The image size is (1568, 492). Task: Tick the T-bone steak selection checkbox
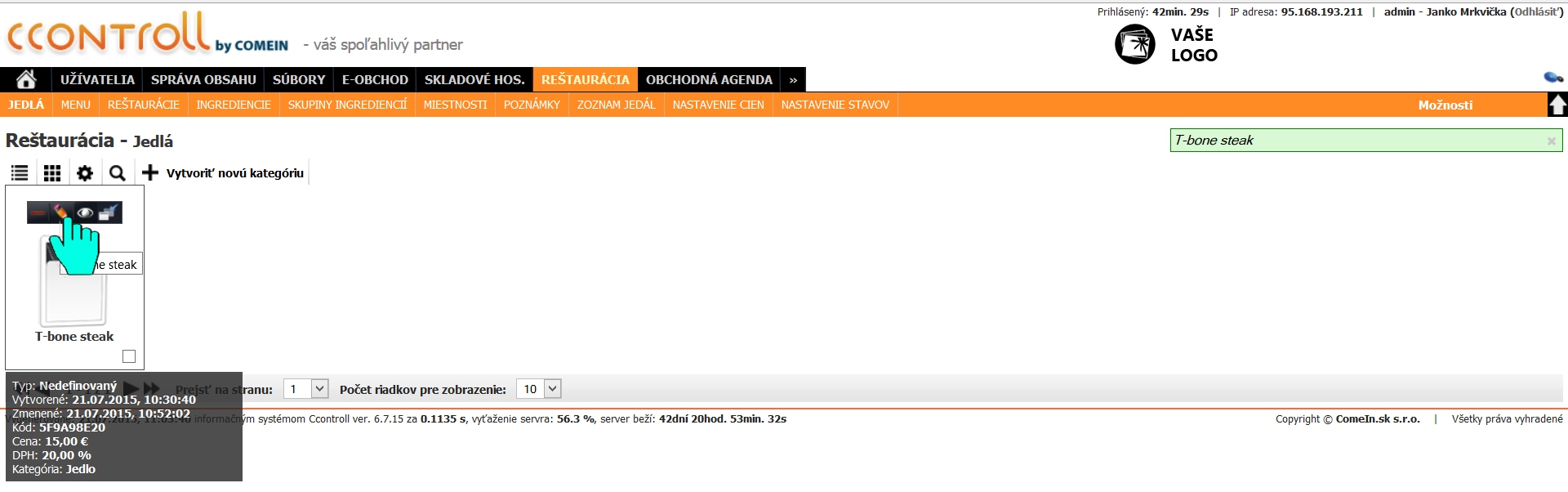click(129, 356)
